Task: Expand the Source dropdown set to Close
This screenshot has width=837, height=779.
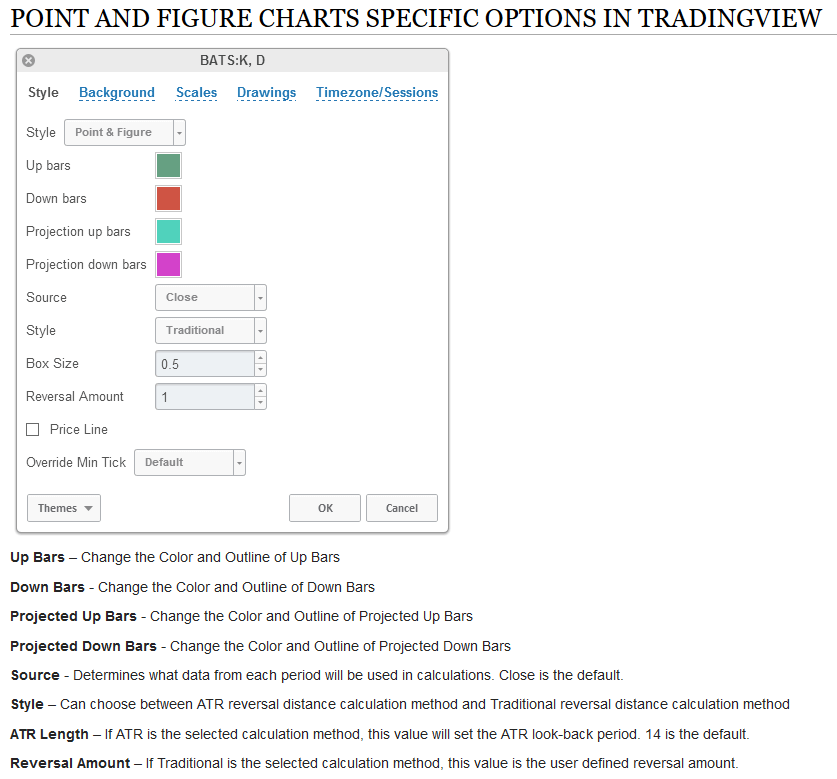Action: click(x=210, y=297)
